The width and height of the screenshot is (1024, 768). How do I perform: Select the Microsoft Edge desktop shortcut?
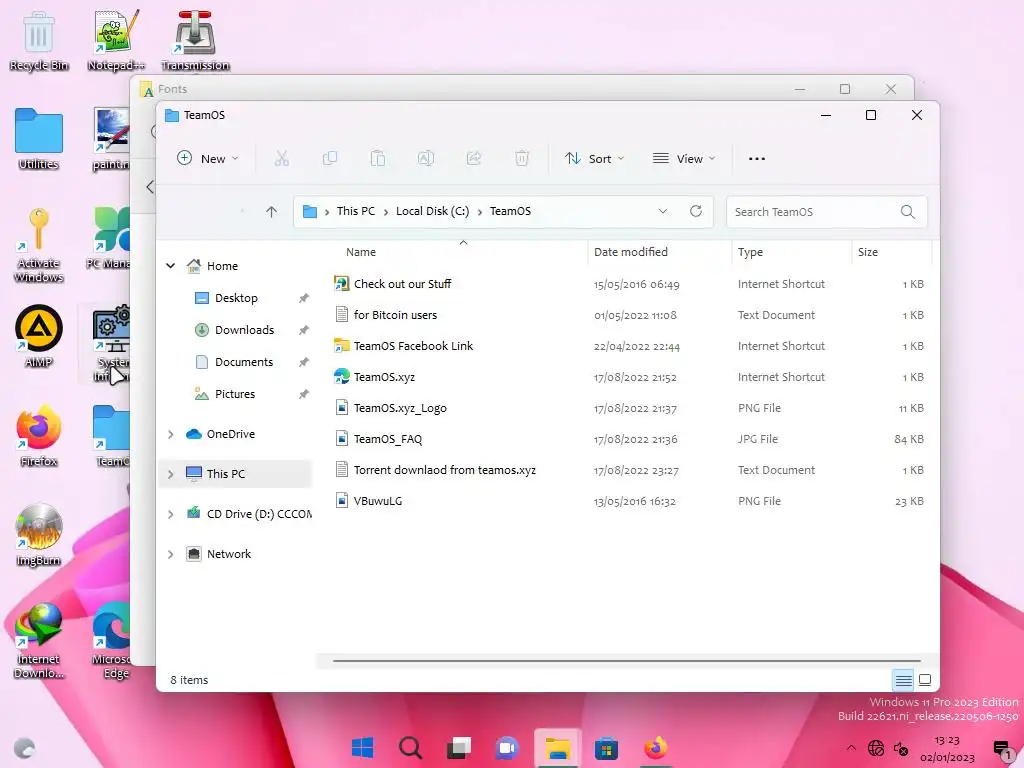pyautogui.click(x=112, y=640)
